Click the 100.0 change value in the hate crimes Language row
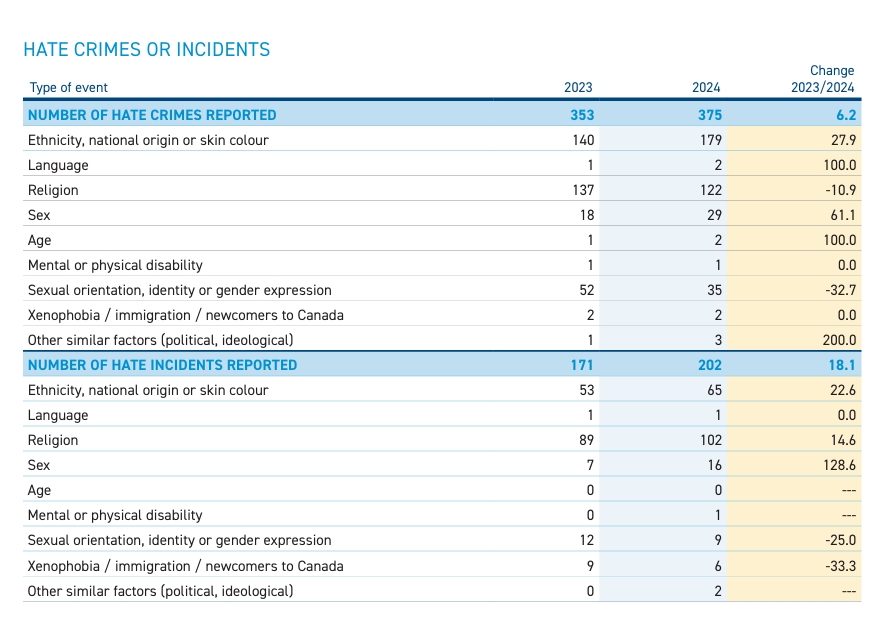Viewport: 884px width, 618px height. click(x=839, y=165)
